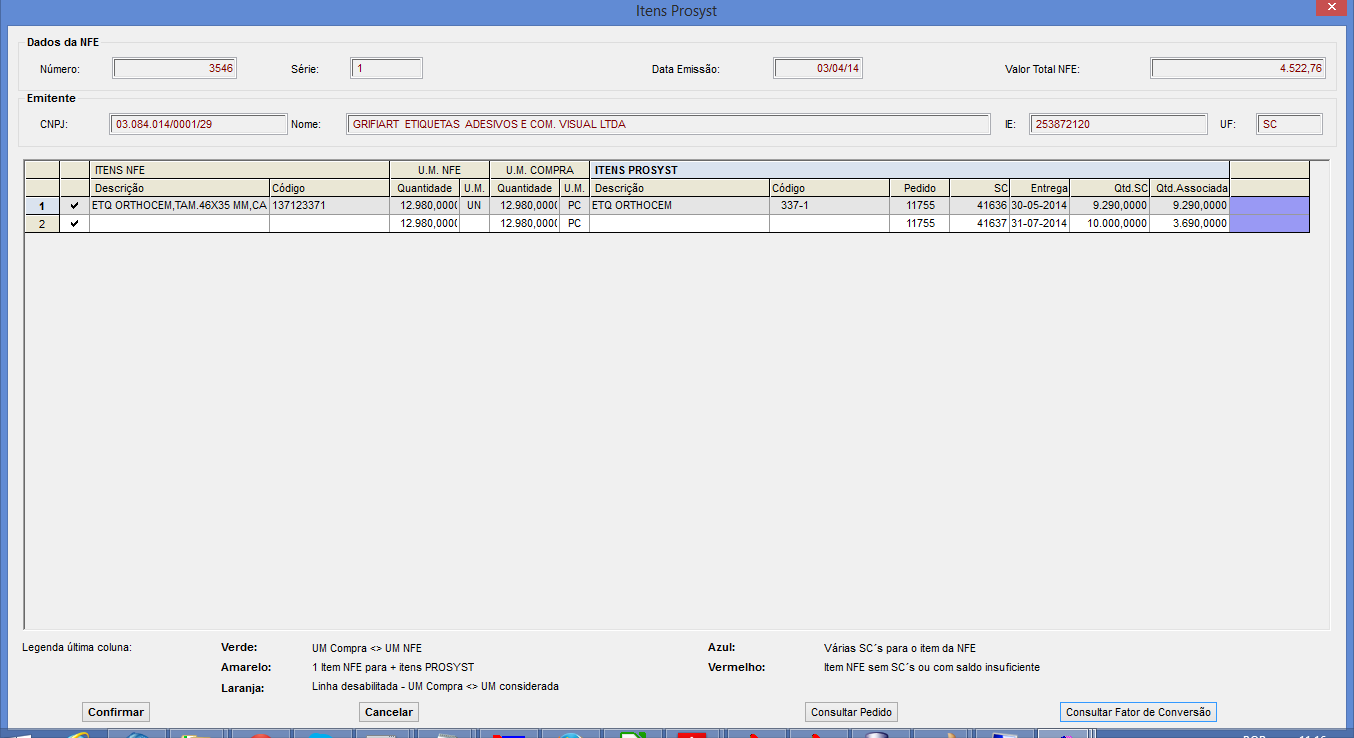Click the Cancelar button
1354x738 pixels.
click(389, 712)
